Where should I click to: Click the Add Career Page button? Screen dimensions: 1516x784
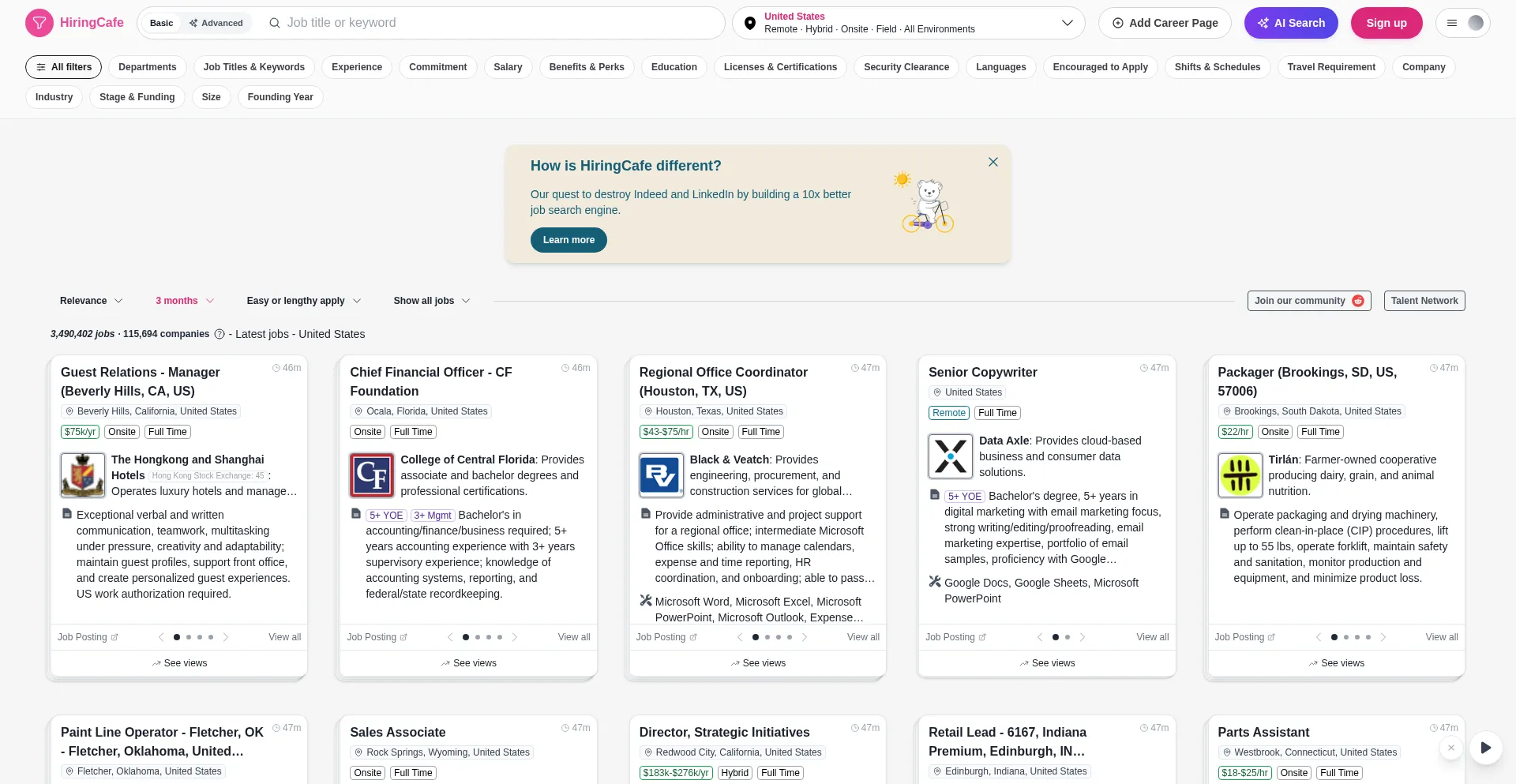click(1165, 23)
